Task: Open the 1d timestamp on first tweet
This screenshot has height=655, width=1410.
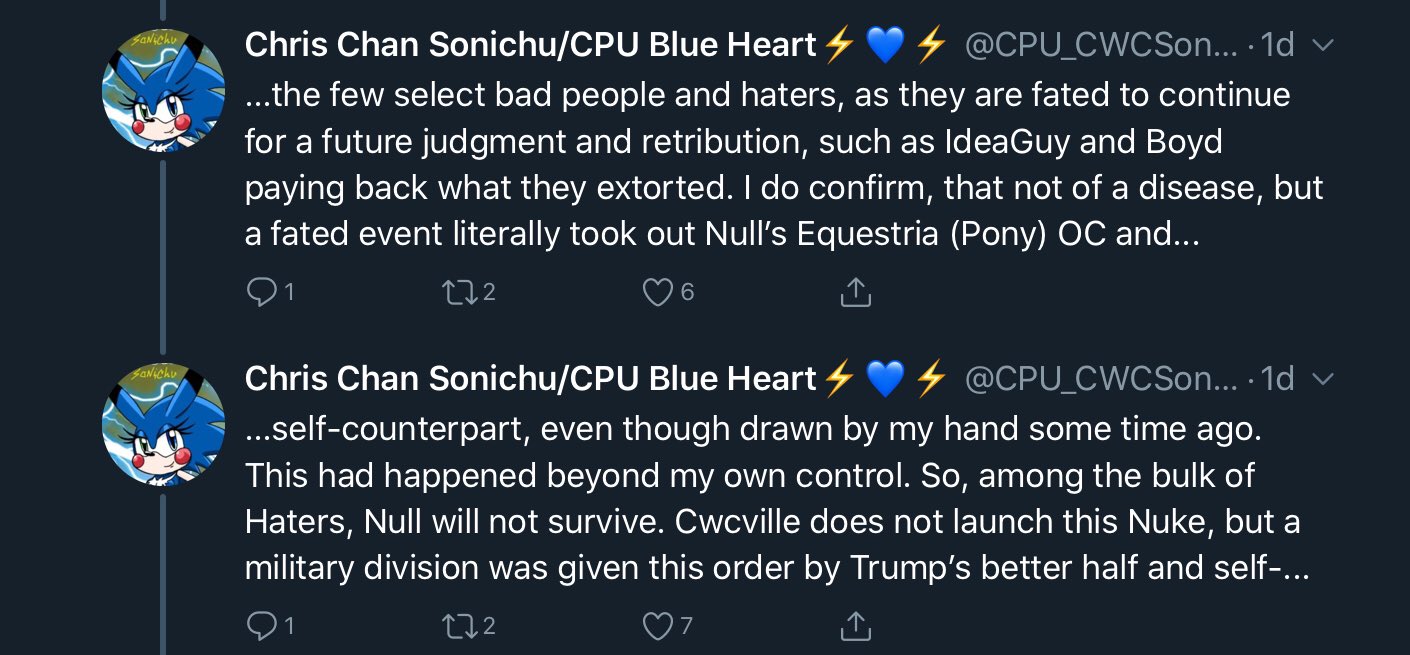Action: (1277, 45)
